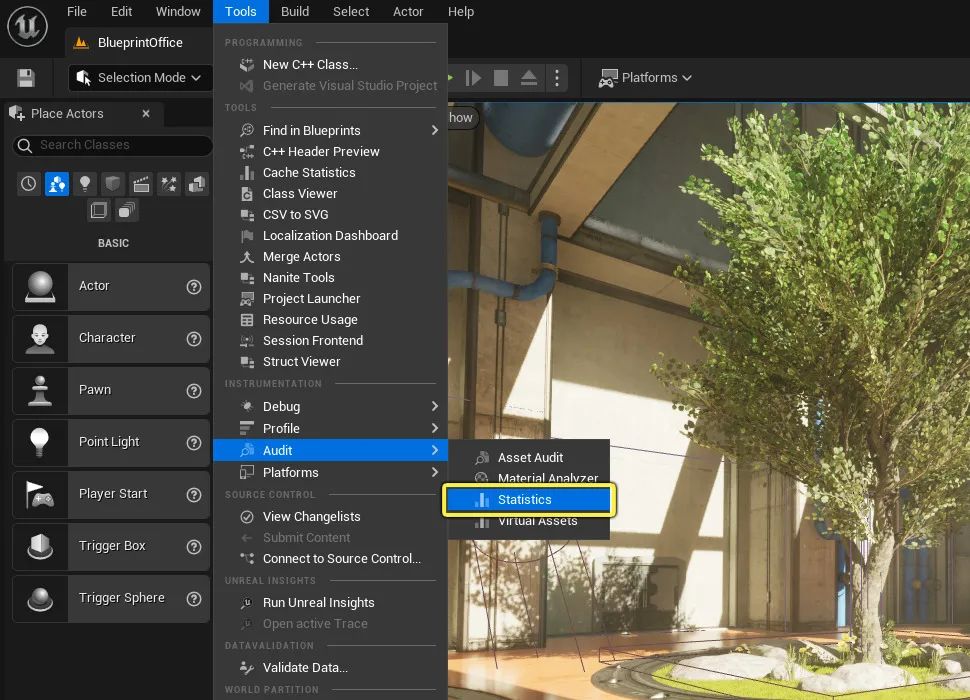Open Class Viewer from Tools menu
This screenshot has height=700, width=970.
(x=330, y=194)
